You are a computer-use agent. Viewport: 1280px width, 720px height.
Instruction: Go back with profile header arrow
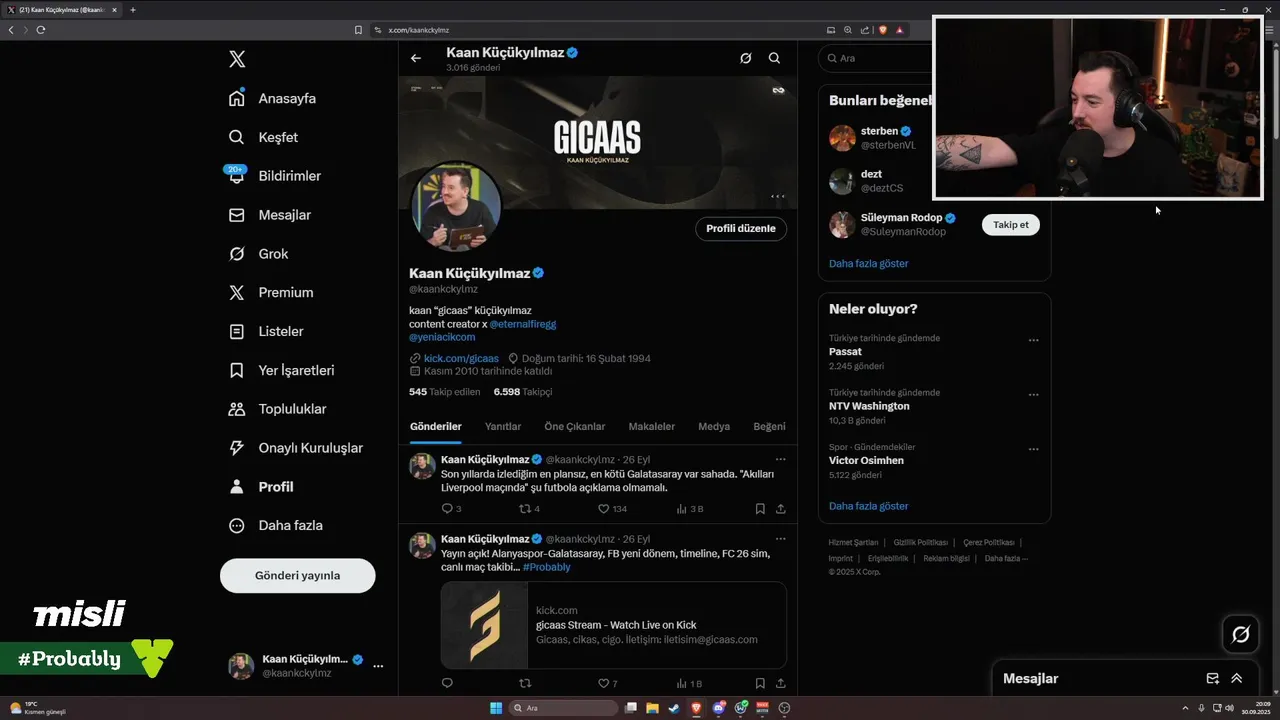pyautogui.click(x=416, y=58)
